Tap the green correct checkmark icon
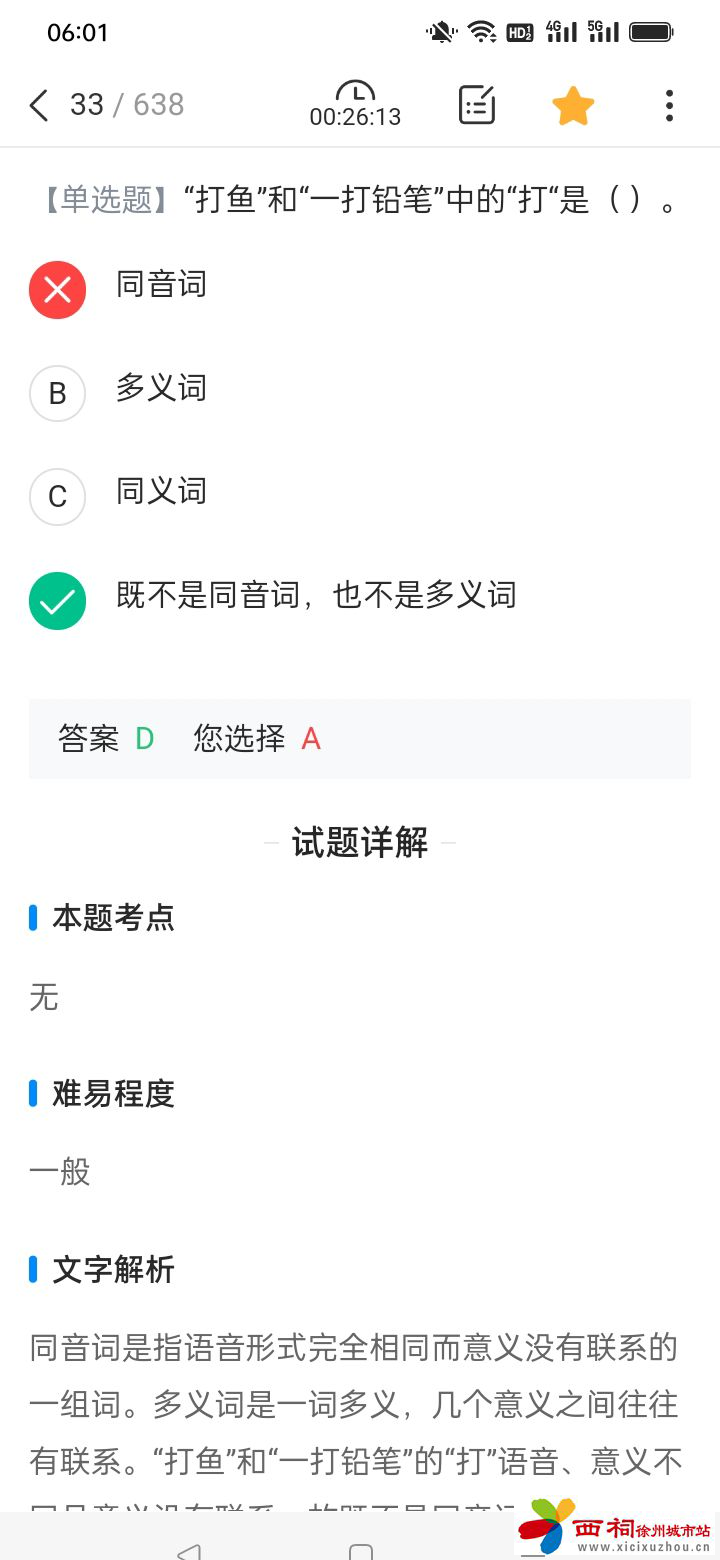 [57, 601]
